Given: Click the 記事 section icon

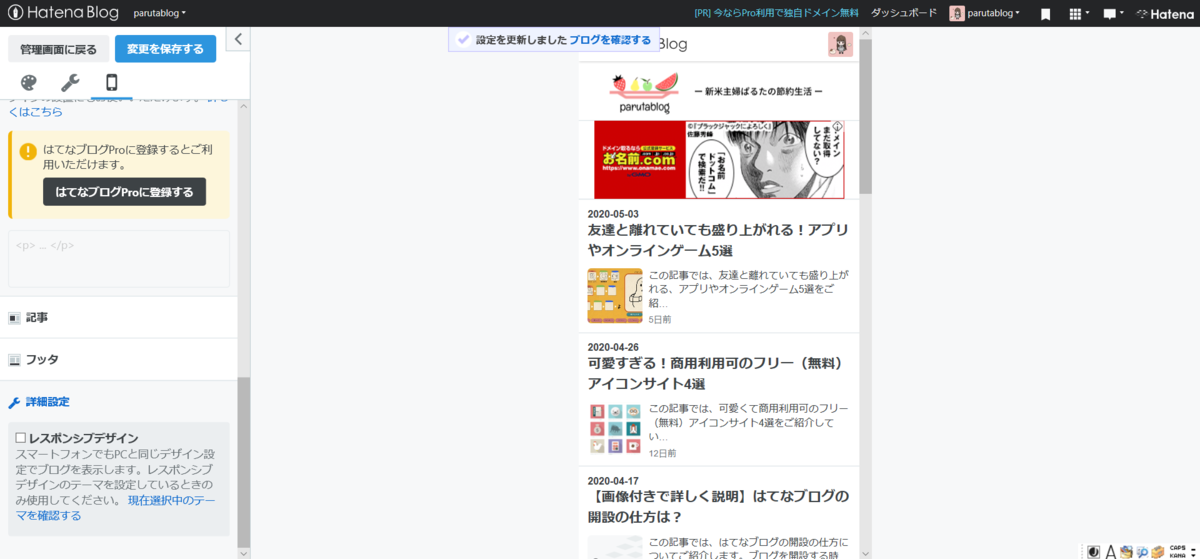Looking at the screenshot, I should 14,318.
